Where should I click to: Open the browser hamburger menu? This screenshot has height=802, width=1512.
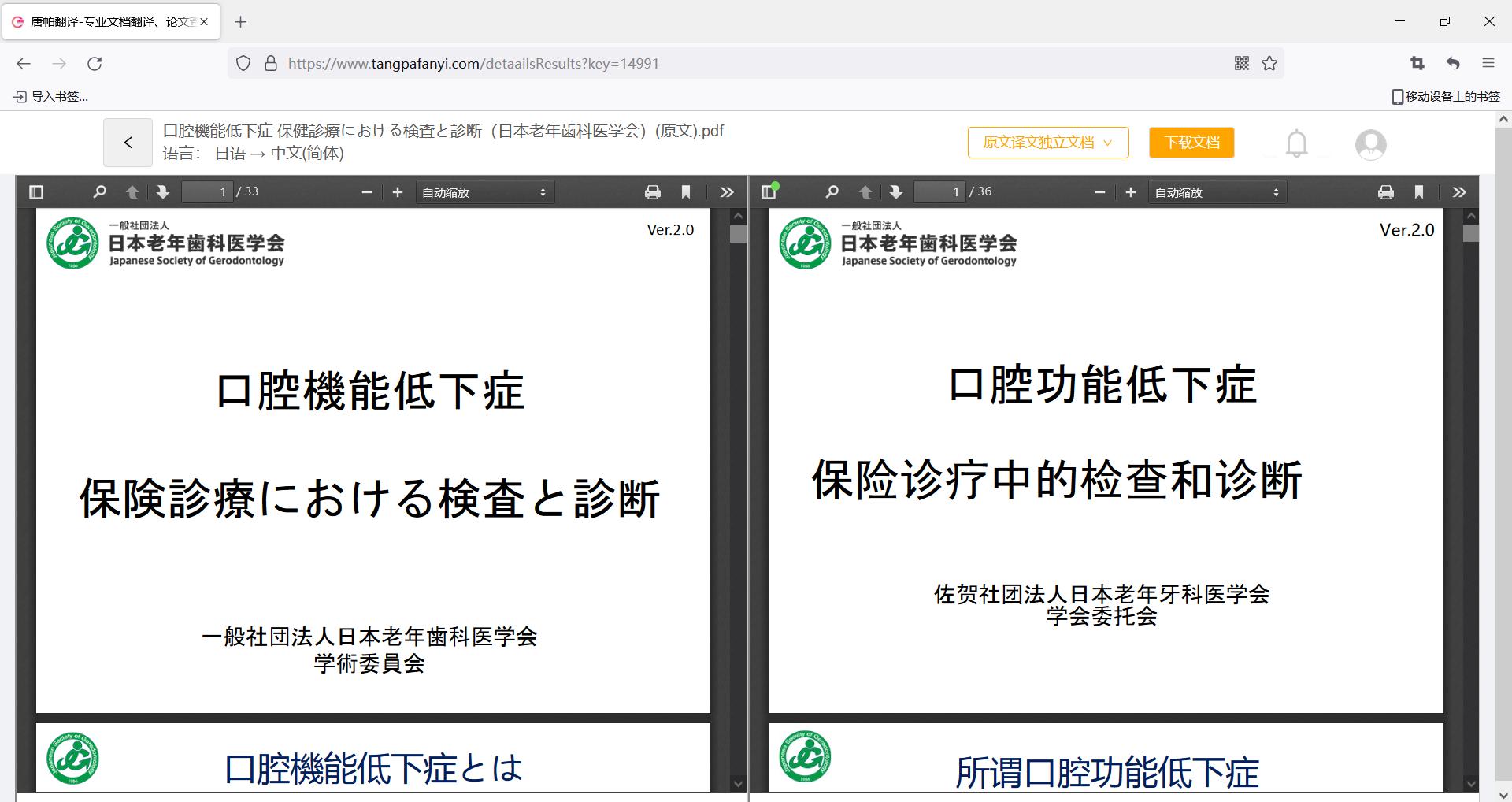tap(1488, 63)
